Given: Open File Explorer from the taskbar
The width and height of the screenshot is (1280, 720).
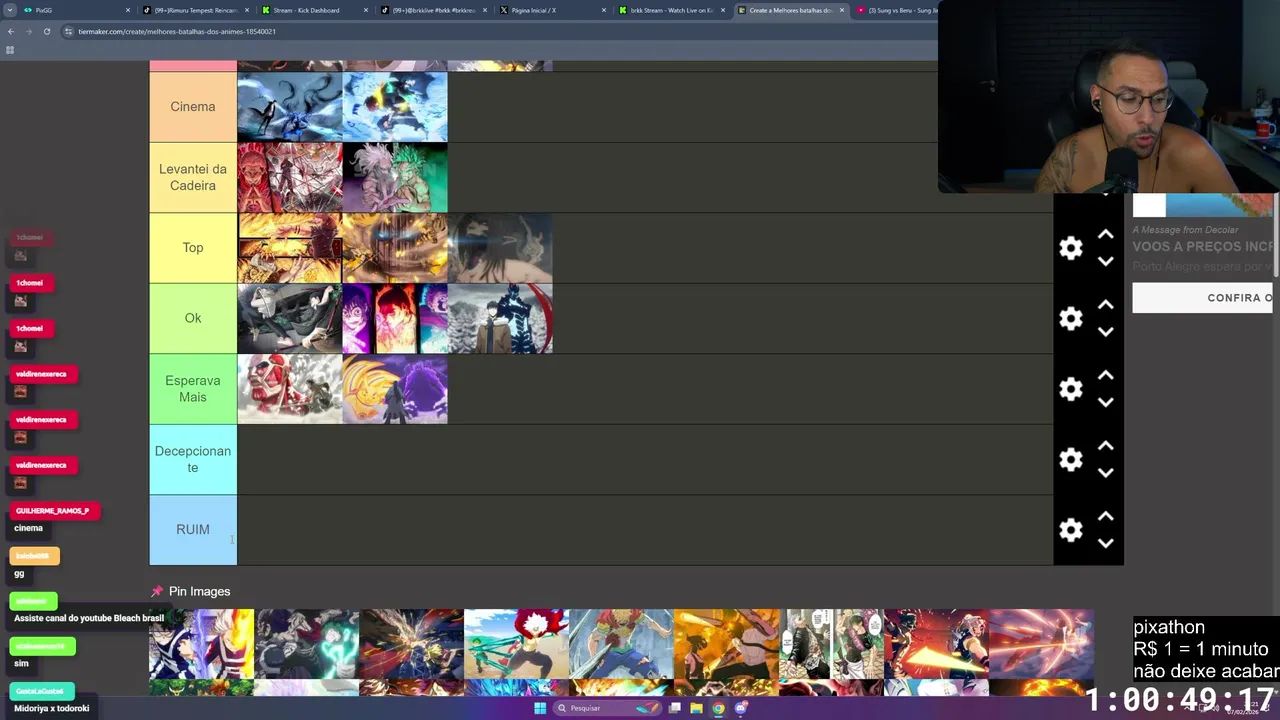Looking at the screenshot, I should click(x=696, y=708).
